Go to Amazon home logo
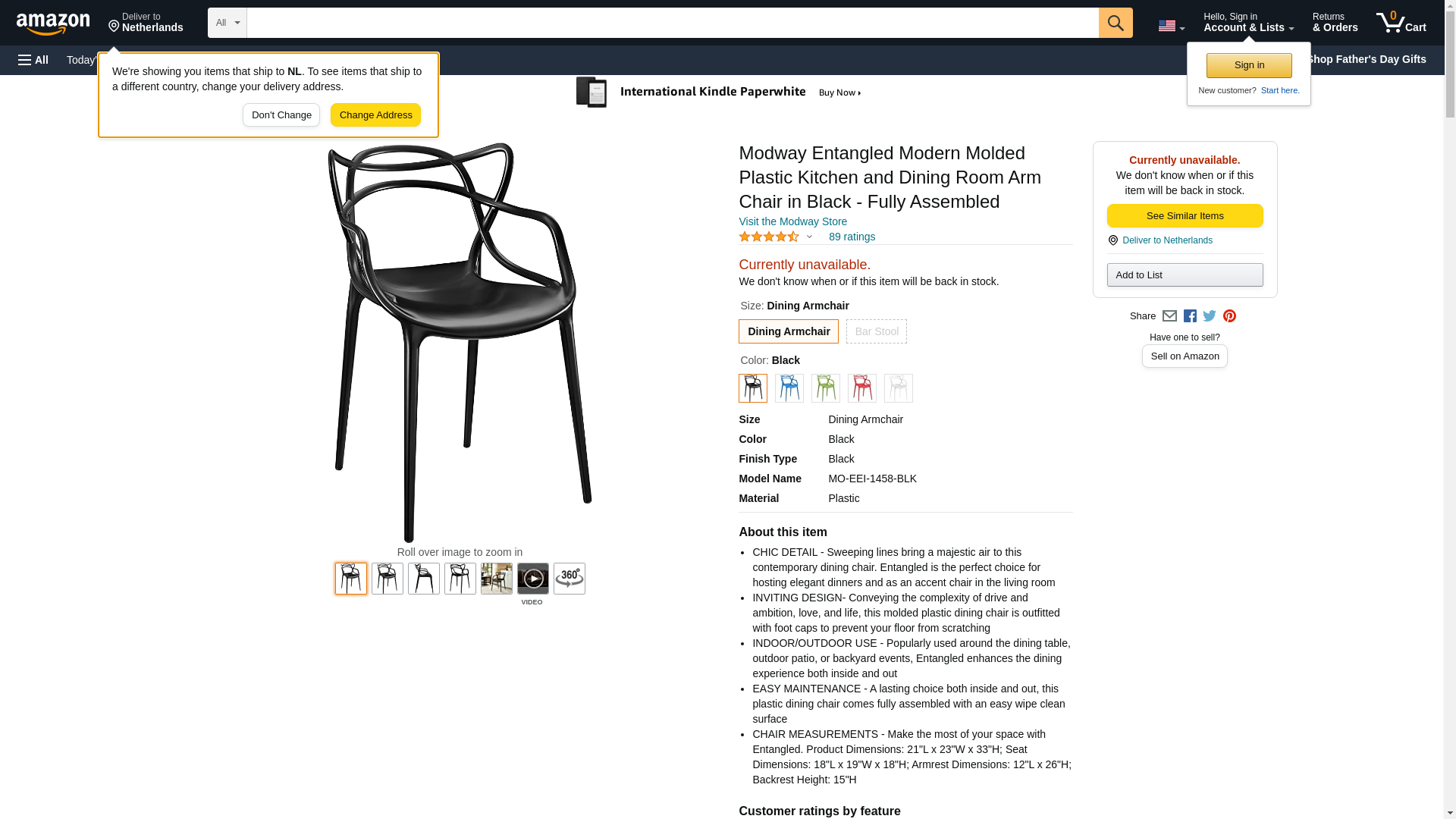Screen dimensions: 1456x819 53,24
